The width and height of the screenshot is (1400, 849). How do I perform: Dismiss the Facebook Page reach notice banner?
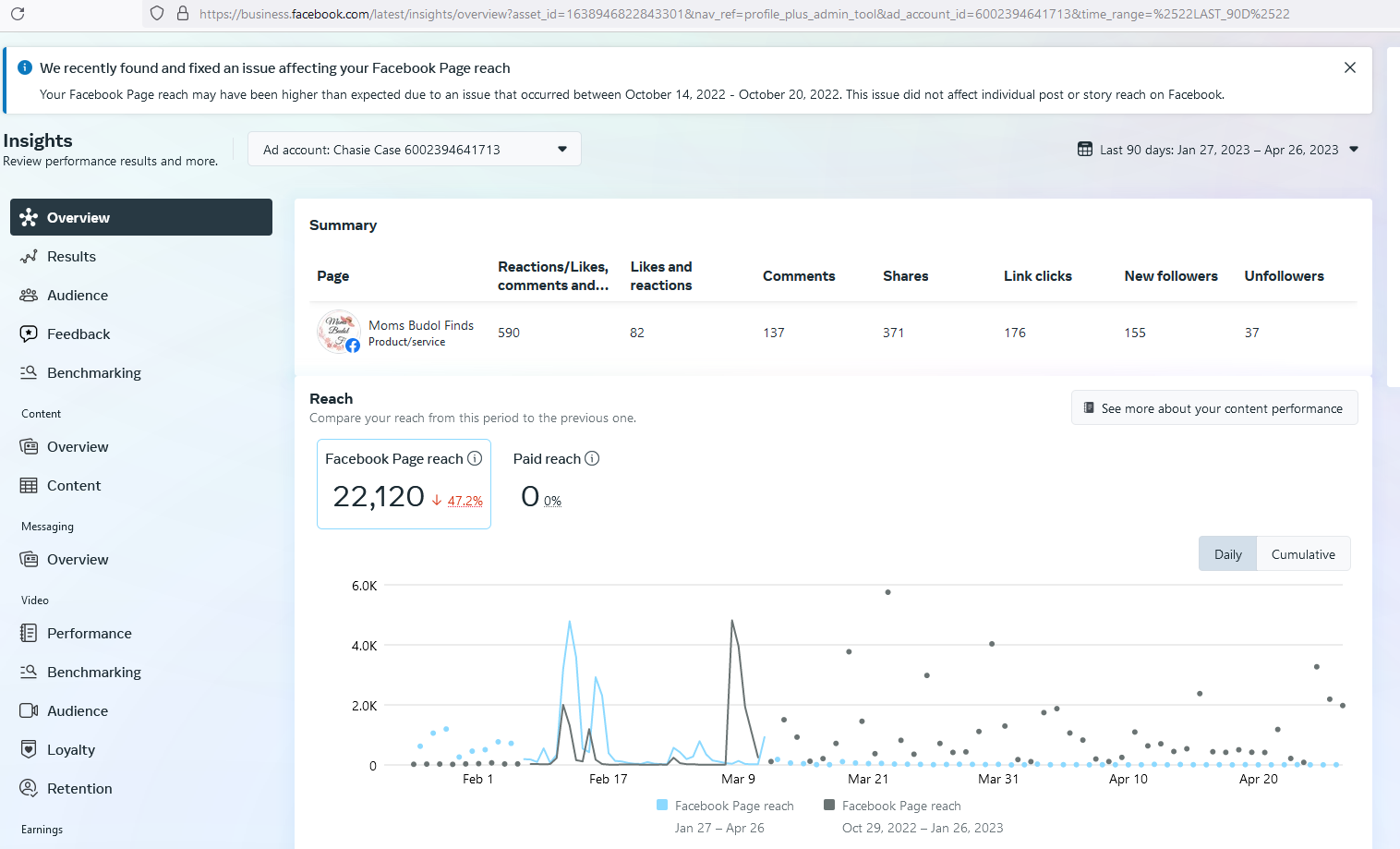(x=1350, y=67)
